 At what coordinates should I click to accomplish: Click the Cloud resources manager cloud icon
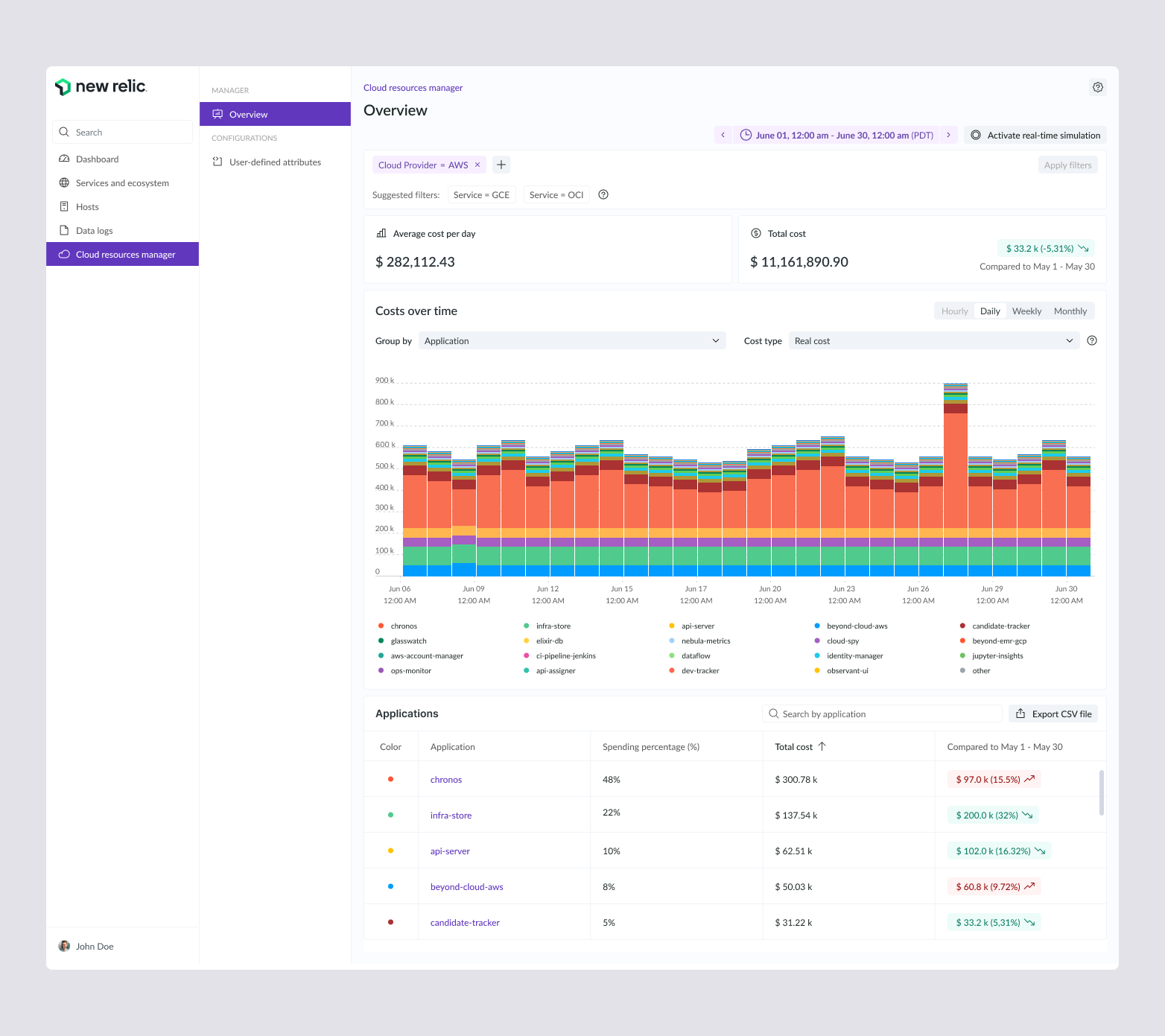pyautogui.click(x=64, y=254)
